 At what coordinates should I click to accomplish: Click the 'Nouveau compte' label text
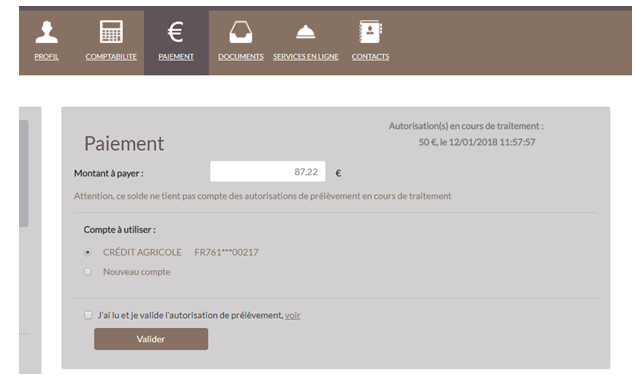coord(137,272)
